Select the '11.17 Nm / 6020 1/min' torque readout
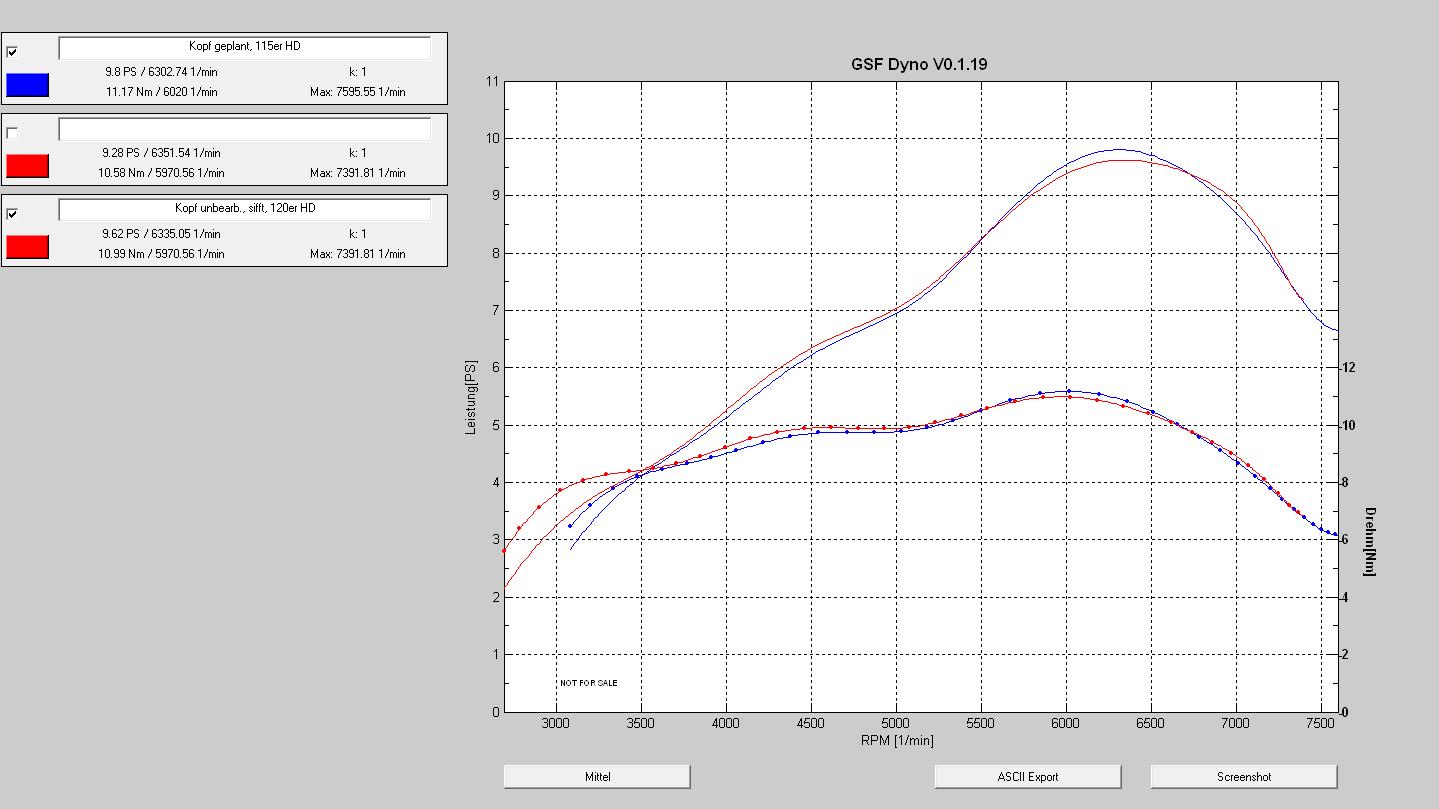This screenshot has height=809, width=1439. point(161,92)
